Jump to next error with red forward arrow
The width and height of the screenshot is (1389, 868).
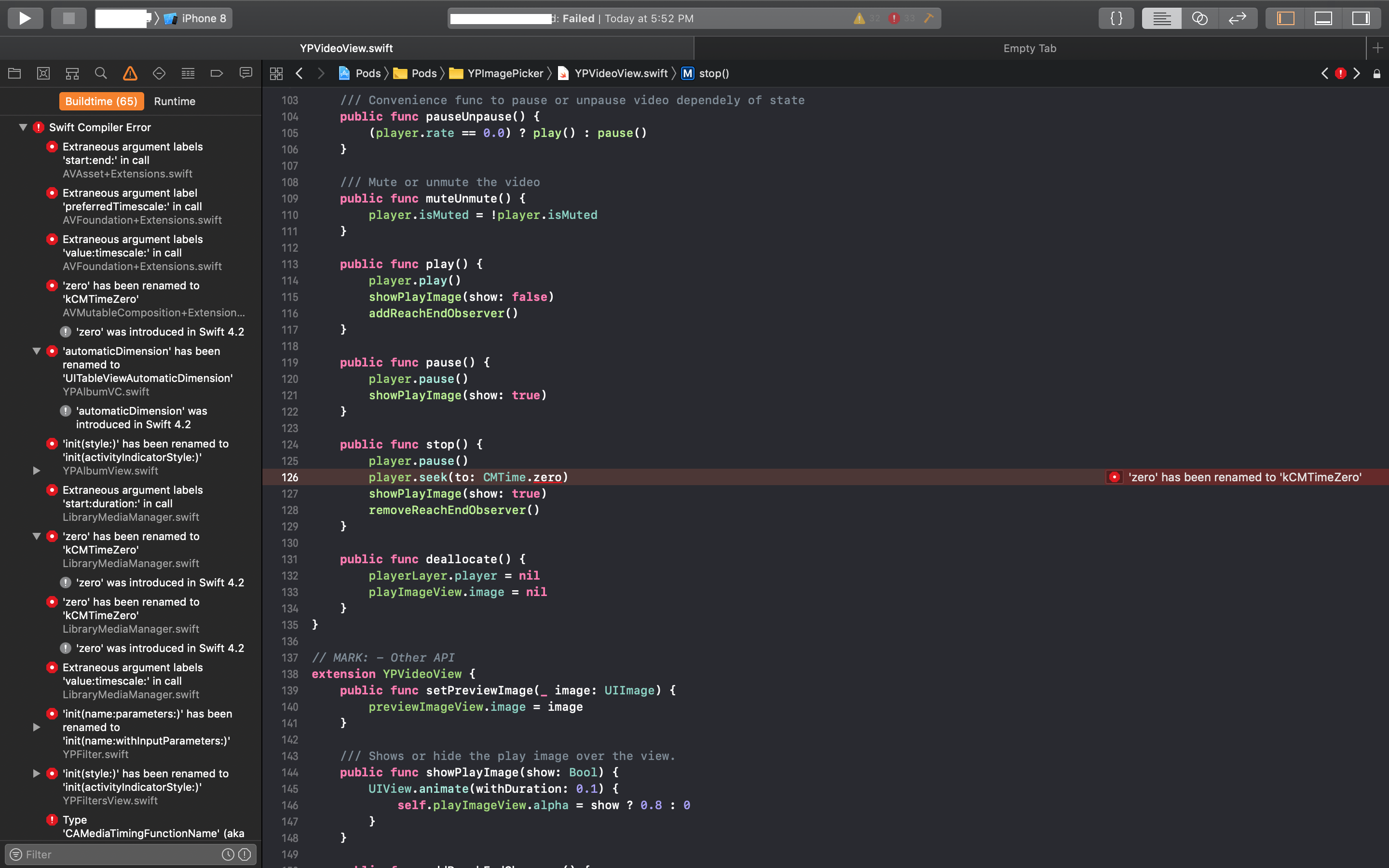pos(1356,73)
